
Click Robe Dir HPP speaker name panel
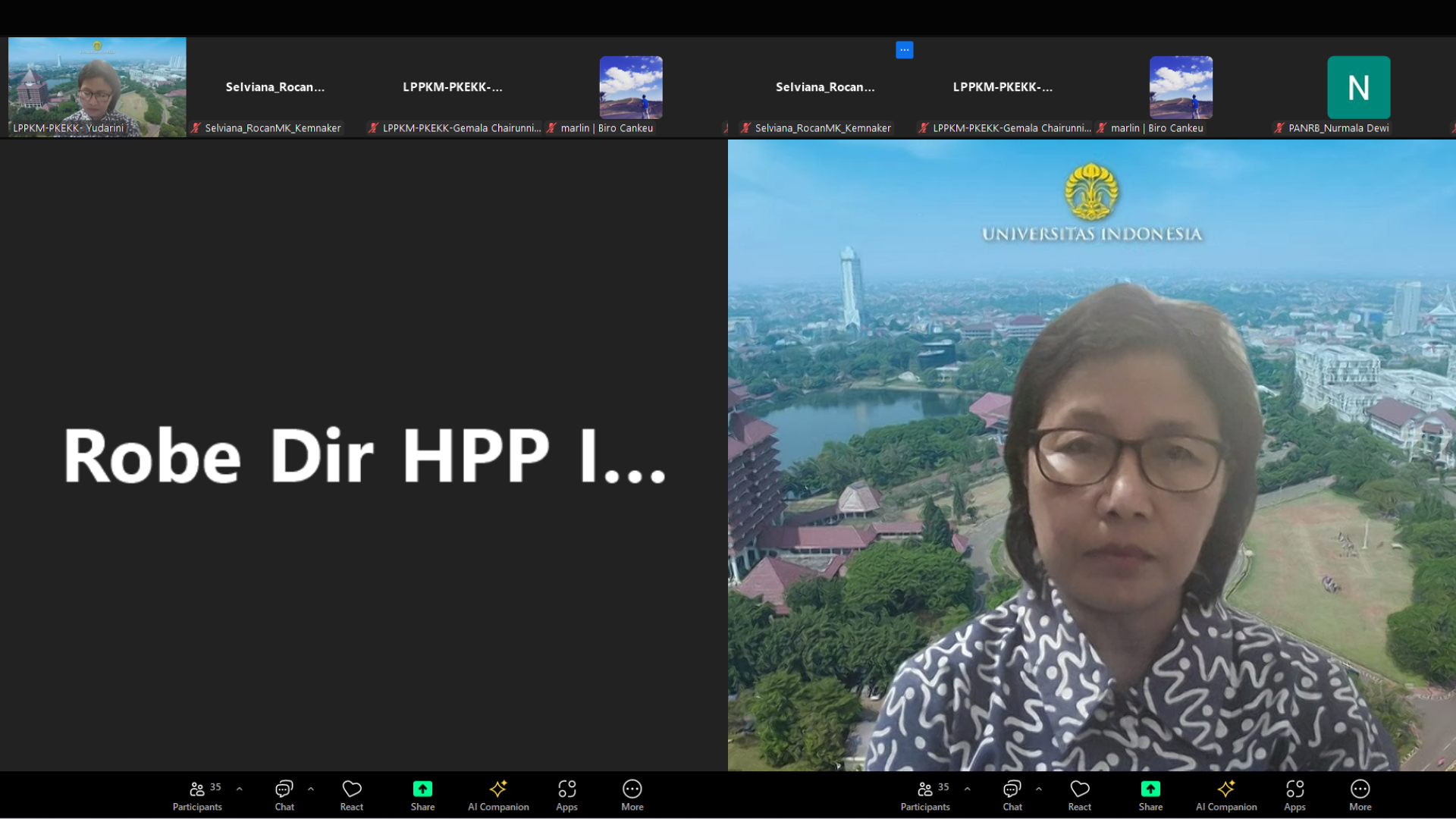point(364,455)
